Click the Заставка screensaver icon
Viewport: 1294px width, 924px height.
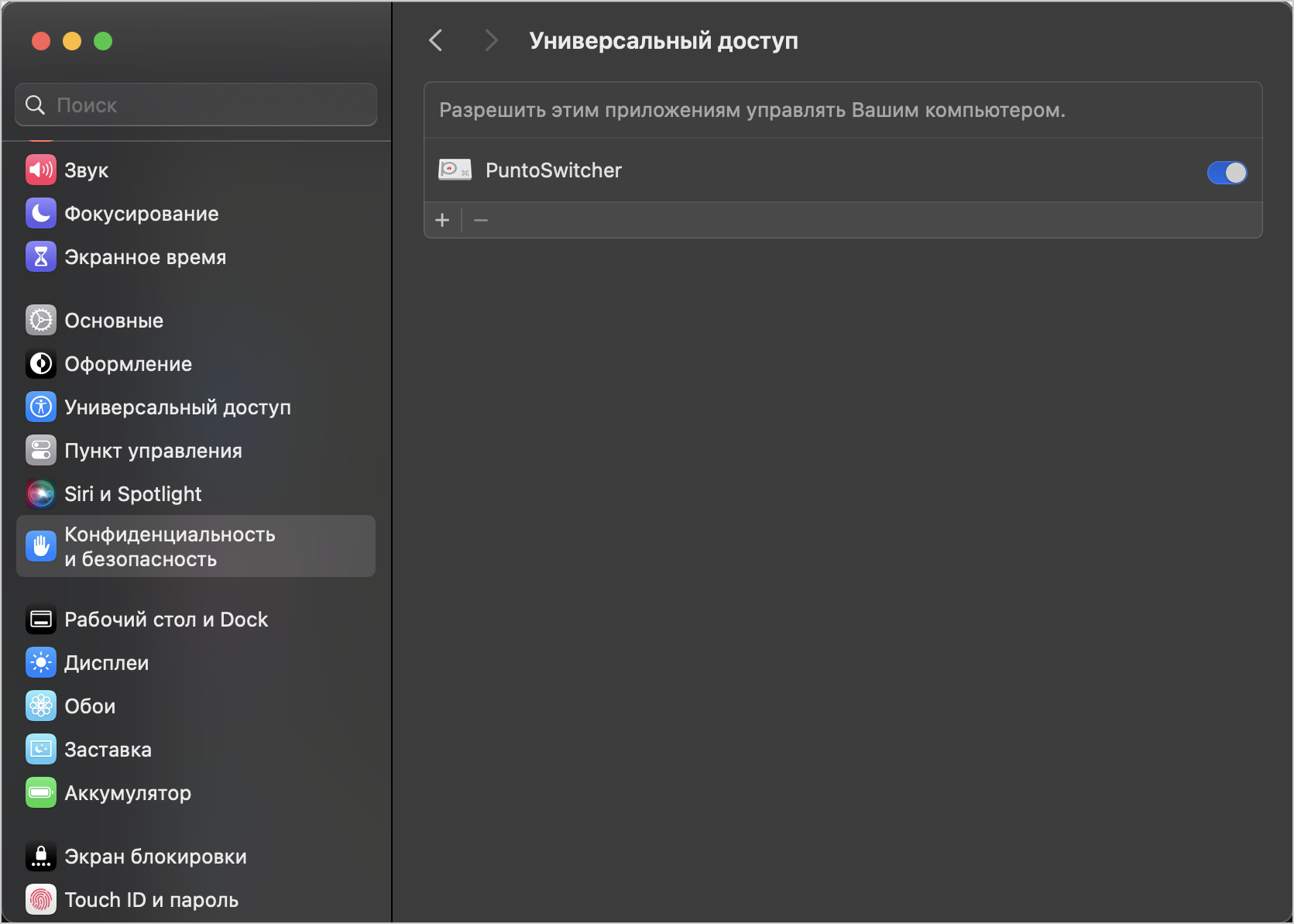click(41, 749)
